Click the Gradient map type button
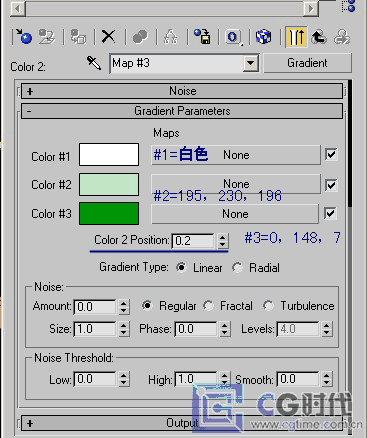 coord(307,63)
